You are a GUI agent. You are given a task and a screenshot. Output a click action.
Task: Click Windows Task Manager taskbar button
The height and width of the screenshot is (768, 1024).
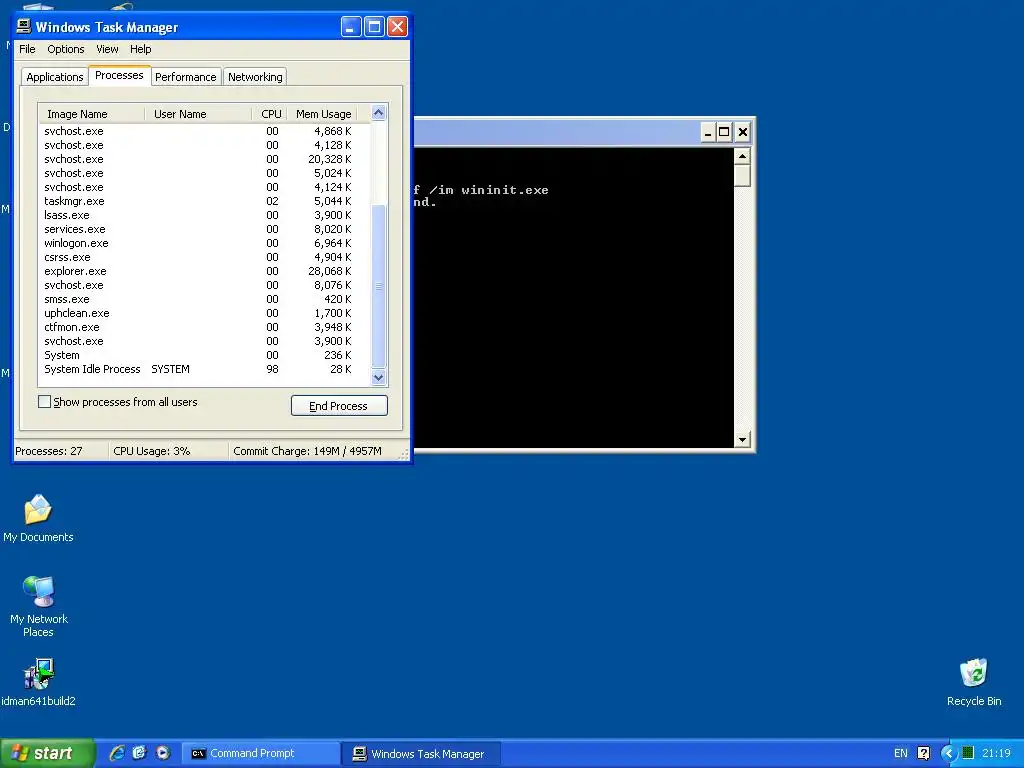421,754
